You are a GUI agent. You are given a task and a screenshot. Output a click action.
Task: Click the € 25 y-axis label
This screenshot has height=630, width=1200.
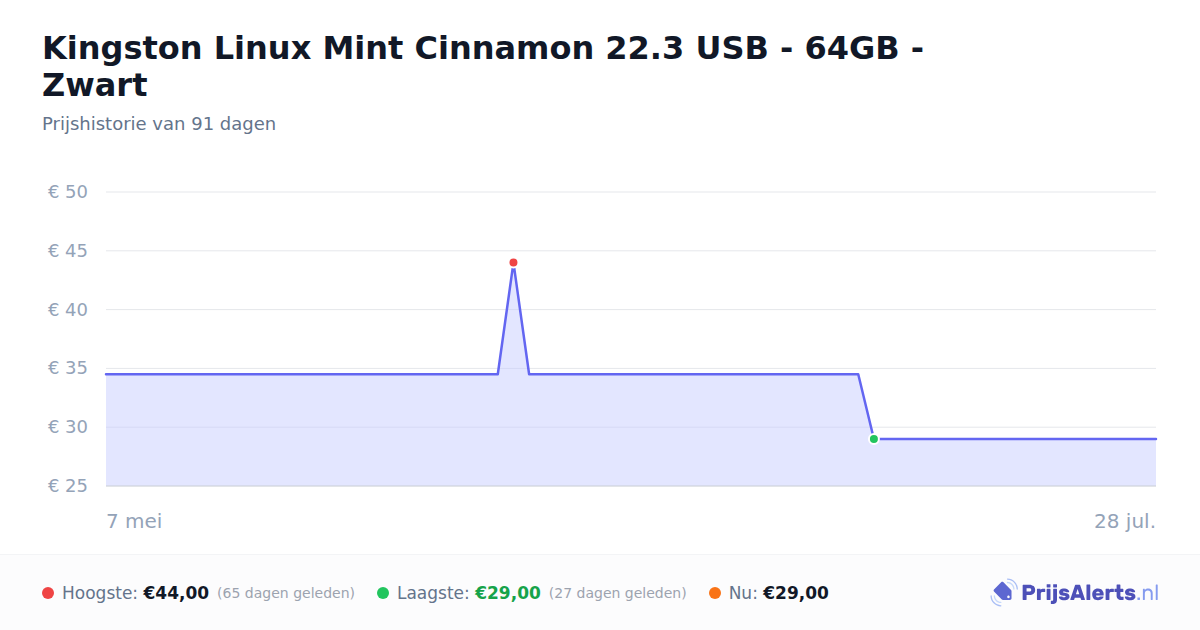click(x=68, y=486)
